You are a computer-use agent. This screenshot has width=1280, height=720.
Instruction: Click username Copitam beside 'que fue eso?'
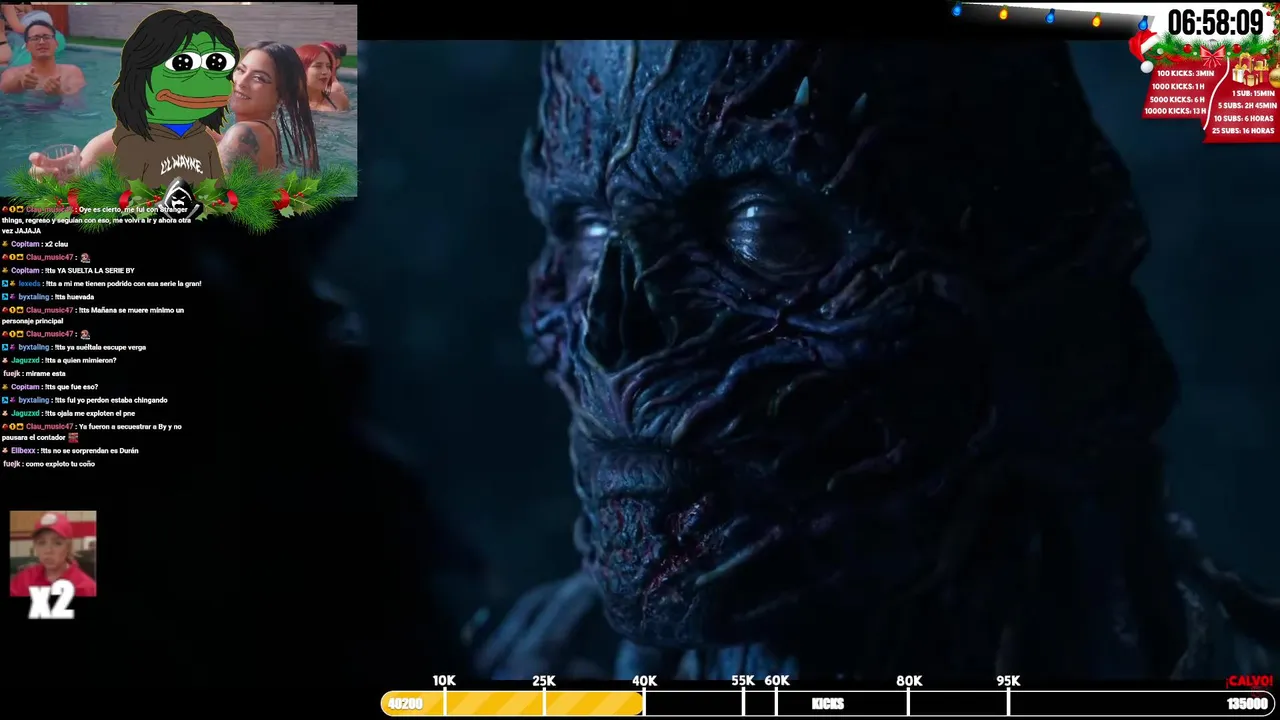[x=25, y=387]
